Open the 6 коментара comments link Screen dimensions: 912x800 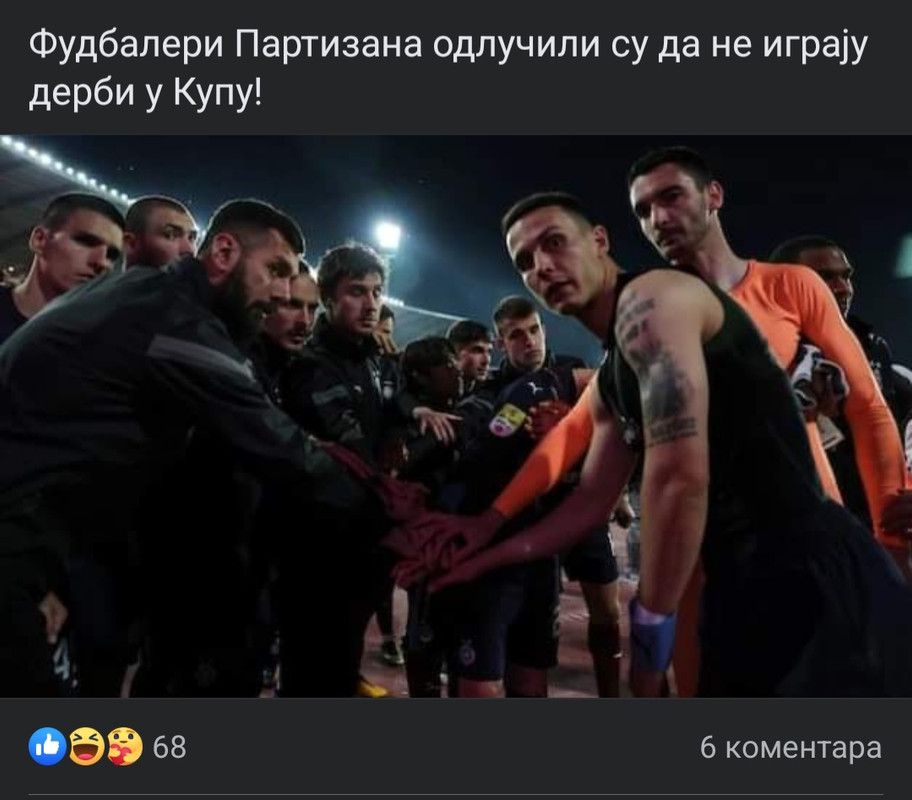pos(791,747)
